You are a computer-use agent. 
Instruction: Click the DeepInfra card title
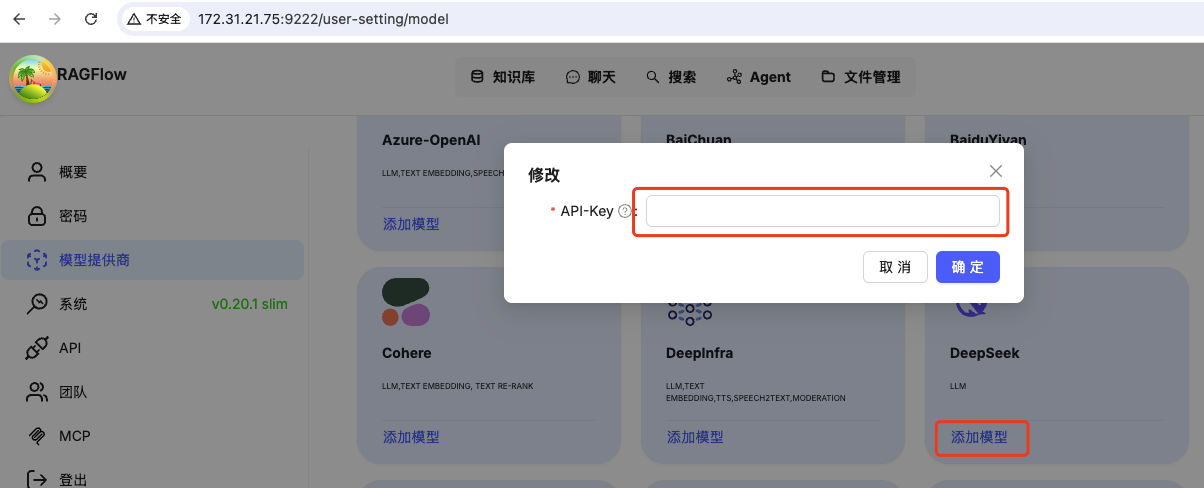pos(700,353)
